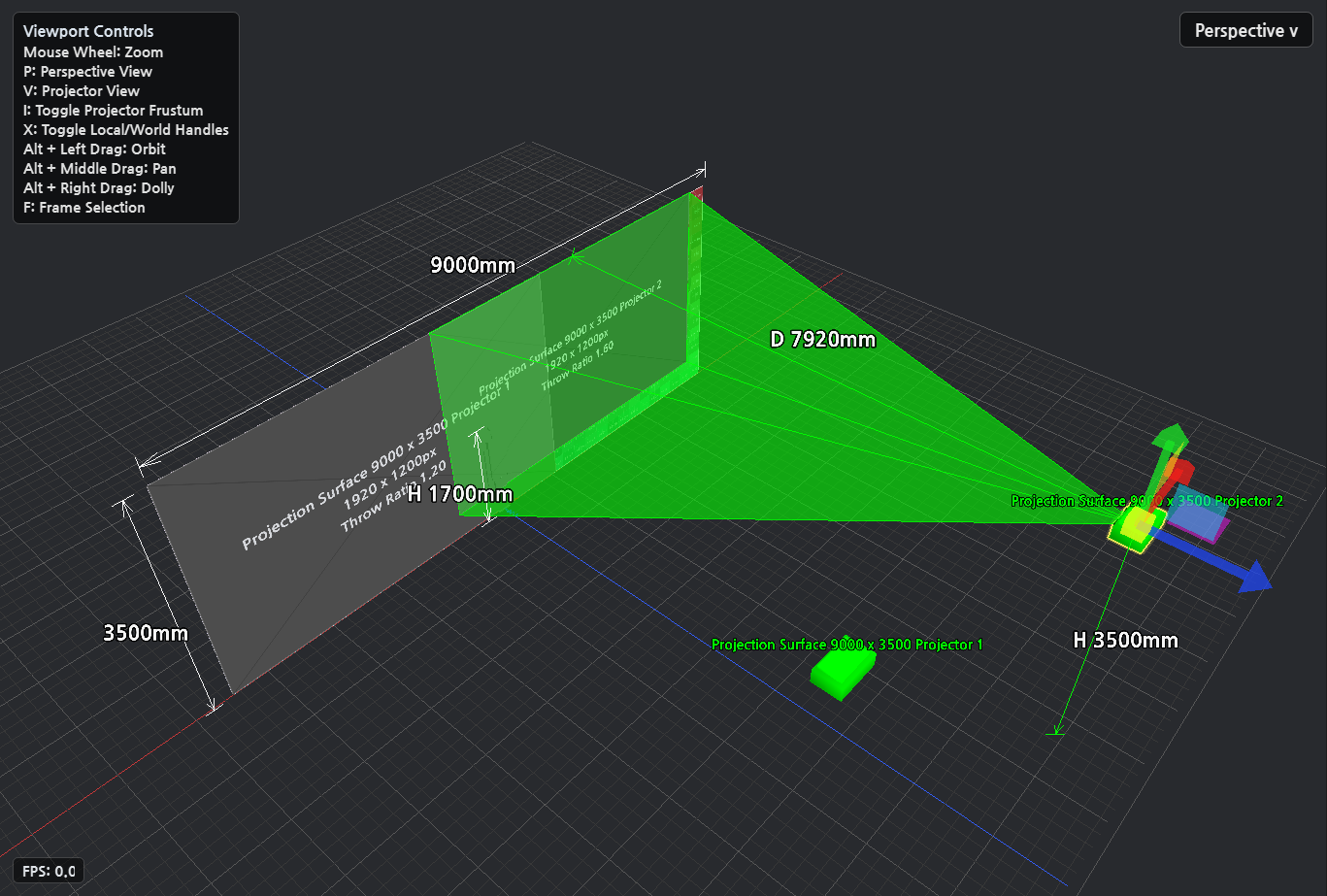Click the H 3500mm projector height label
This screenshot has height=896, width=1327.
[1125, 640]
